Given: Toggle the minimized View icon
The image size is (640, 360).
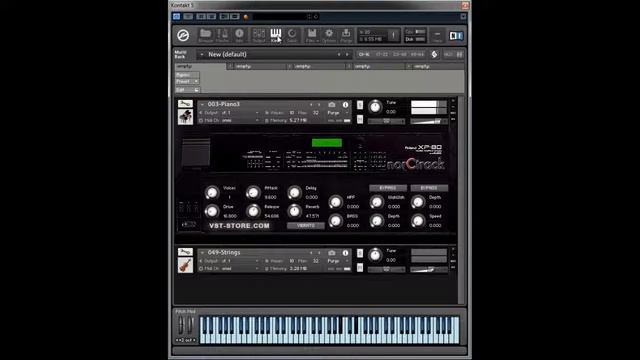Looking at the screenshot, I should coord(437,36).
